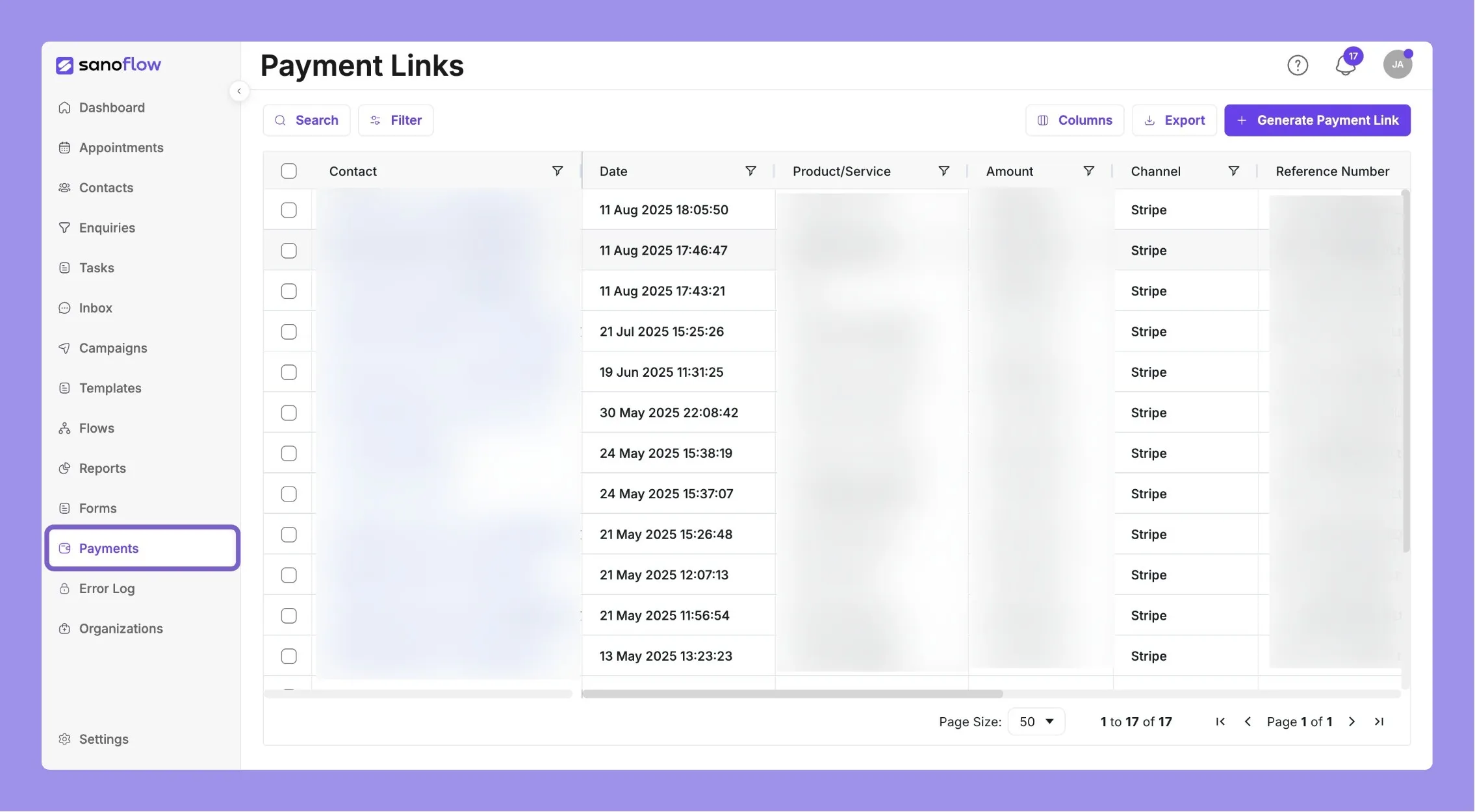Click the Reference Number column header

(x=1332, y=171)
